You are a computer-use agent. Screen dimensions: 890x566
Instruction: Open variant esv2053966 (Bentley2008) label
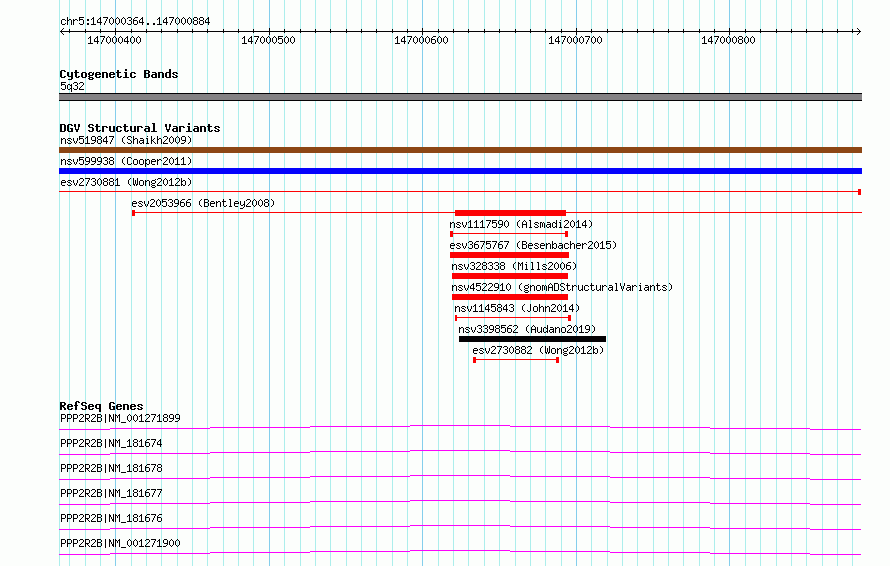(x=203, y=203)
